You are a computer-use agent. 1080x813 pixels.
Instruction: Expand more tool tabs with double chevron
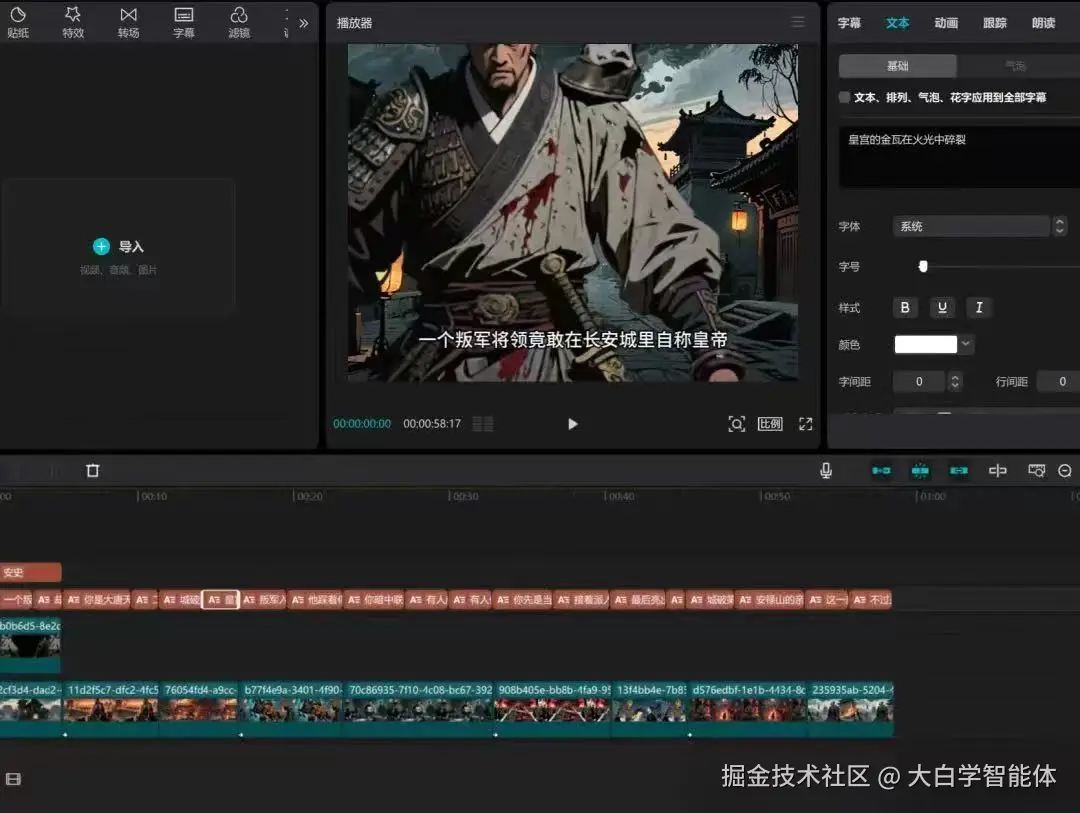pyautogui.click(x=303, y=23)
